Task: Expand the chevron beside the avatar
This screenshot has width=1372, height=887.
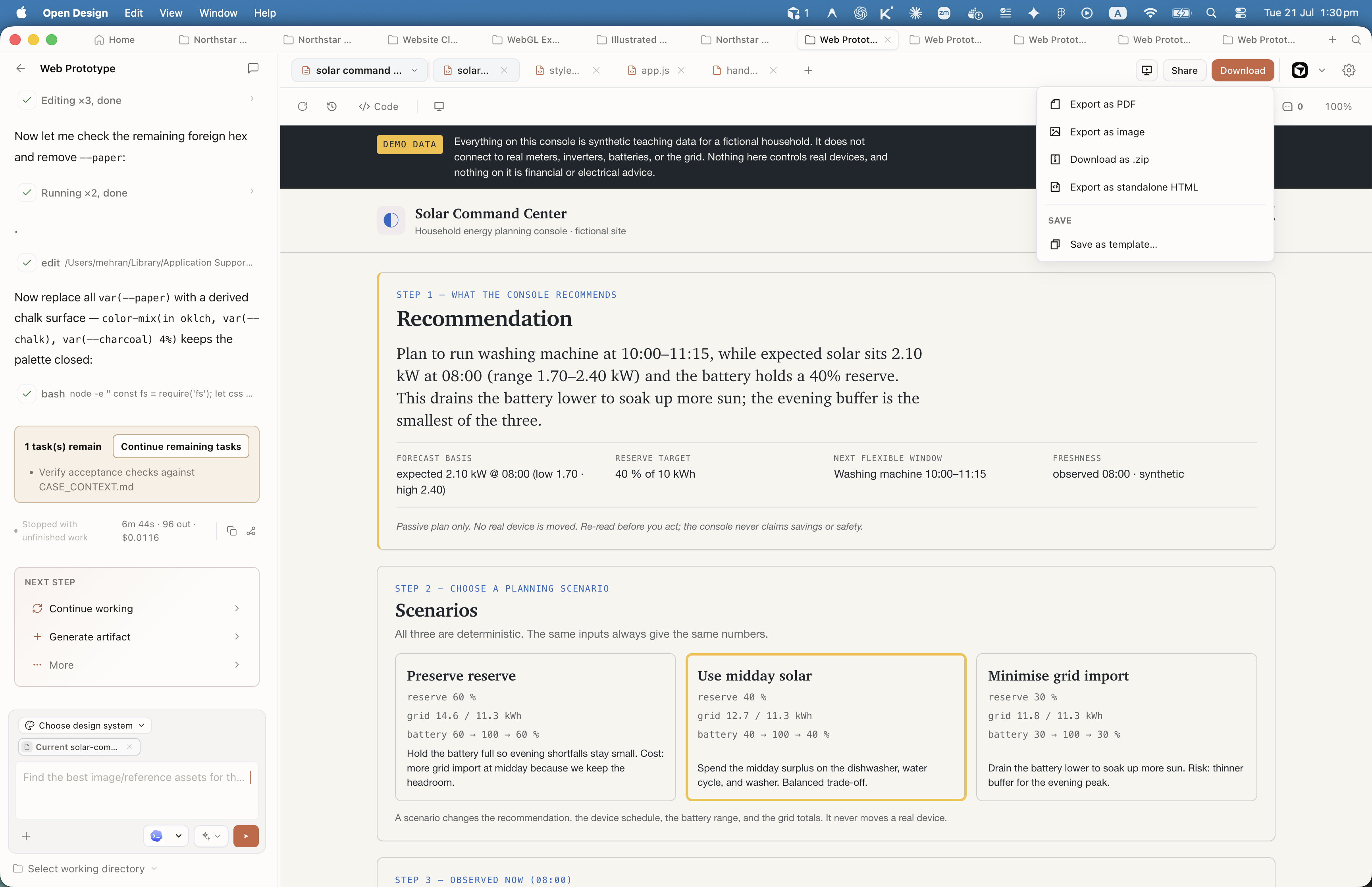Action: (x=1321, y=70)
